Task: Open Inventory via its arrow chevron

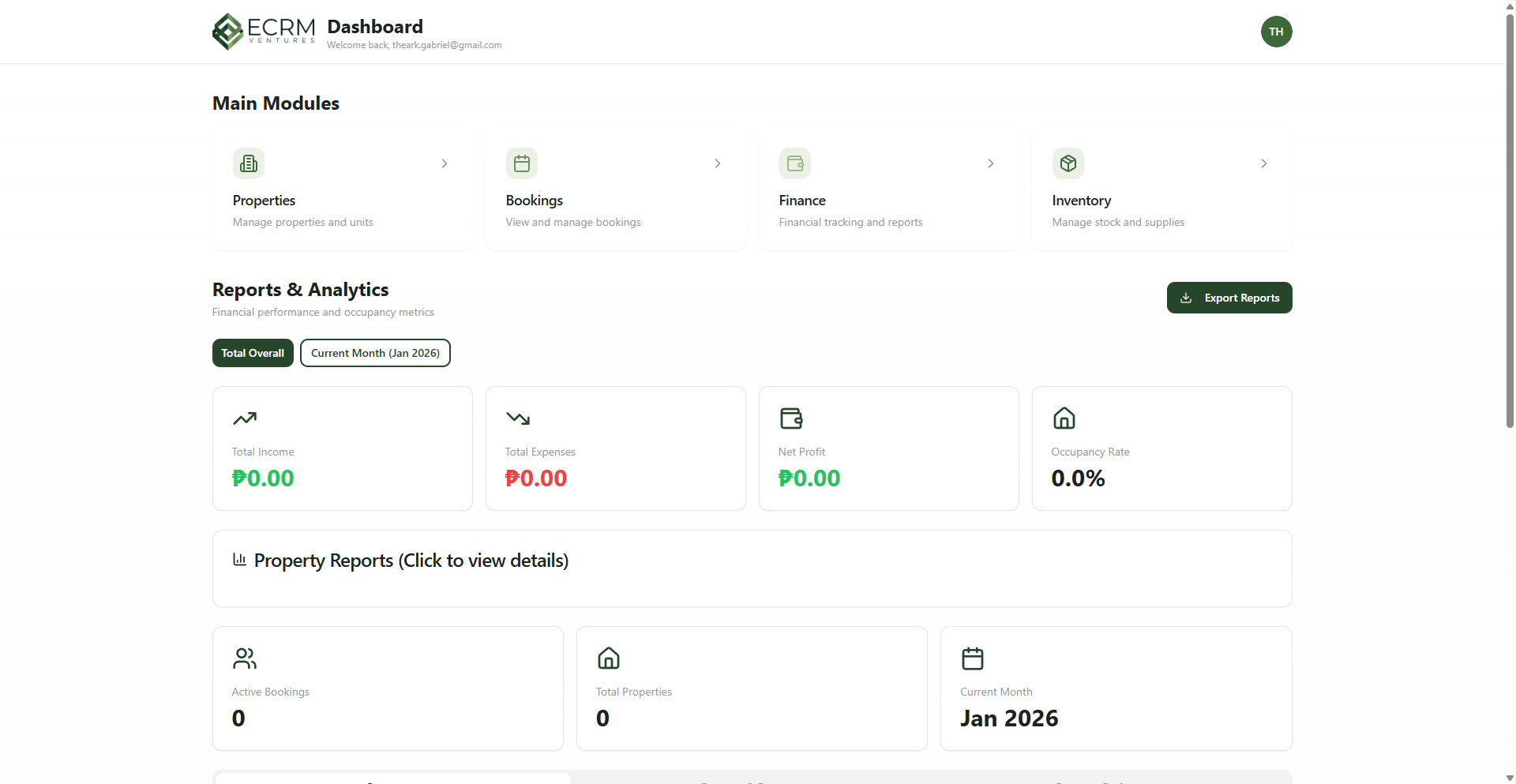Action: pyautogui.click(x=1264, y=163)
